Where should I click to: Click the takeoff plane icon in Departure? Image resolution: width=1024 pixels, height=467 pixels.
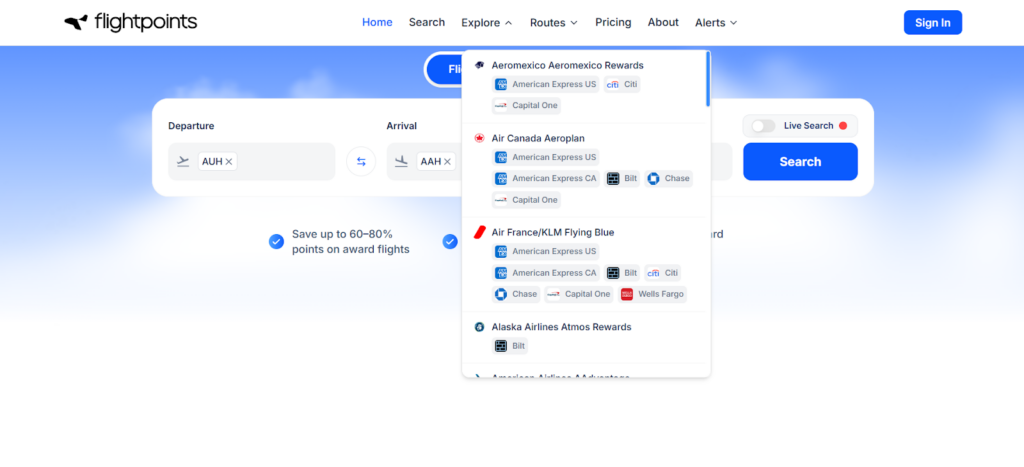(x=183, y=161)
